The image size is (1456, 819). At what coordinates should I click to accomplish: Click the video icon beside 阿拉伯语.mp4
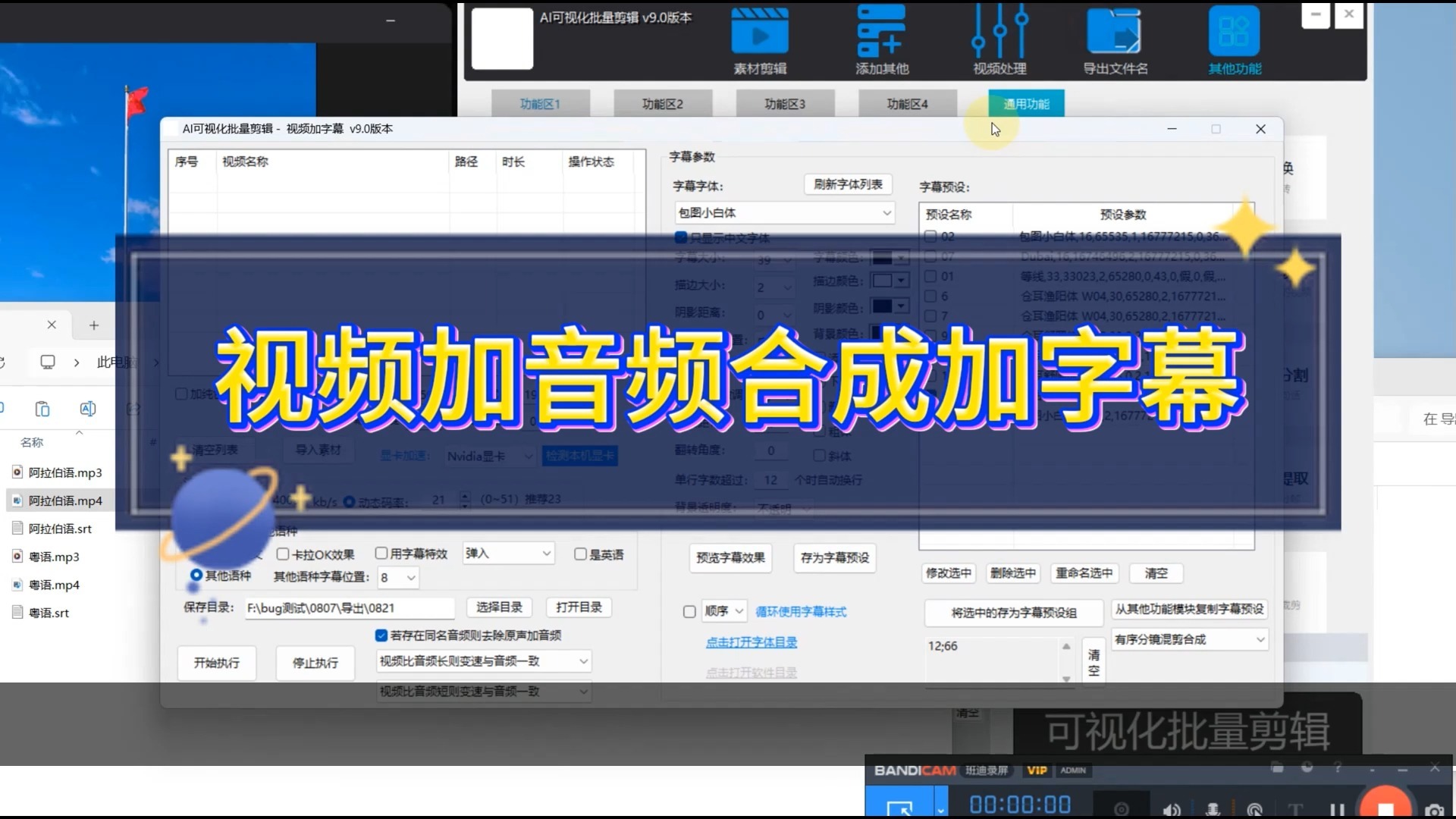coord(17,500)
